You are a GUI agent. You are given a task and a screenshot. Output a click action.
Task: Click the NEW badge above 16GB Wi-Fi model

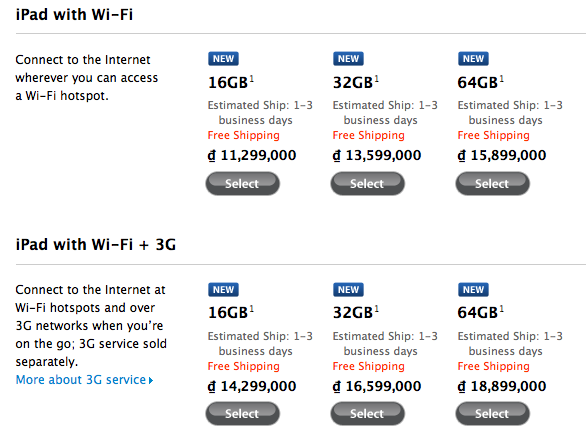click(x=224, y=59)
